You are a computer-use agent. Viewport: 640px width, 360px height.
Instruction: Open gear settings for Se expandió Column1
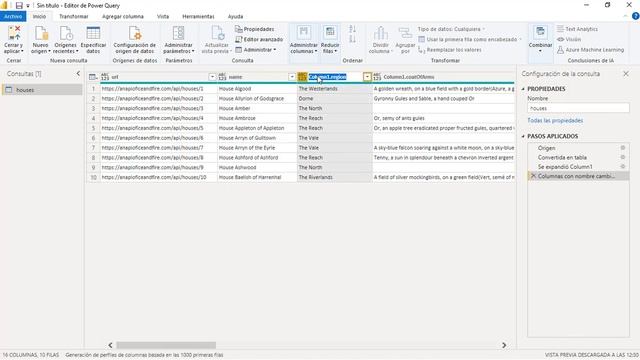tap(623, 167)
